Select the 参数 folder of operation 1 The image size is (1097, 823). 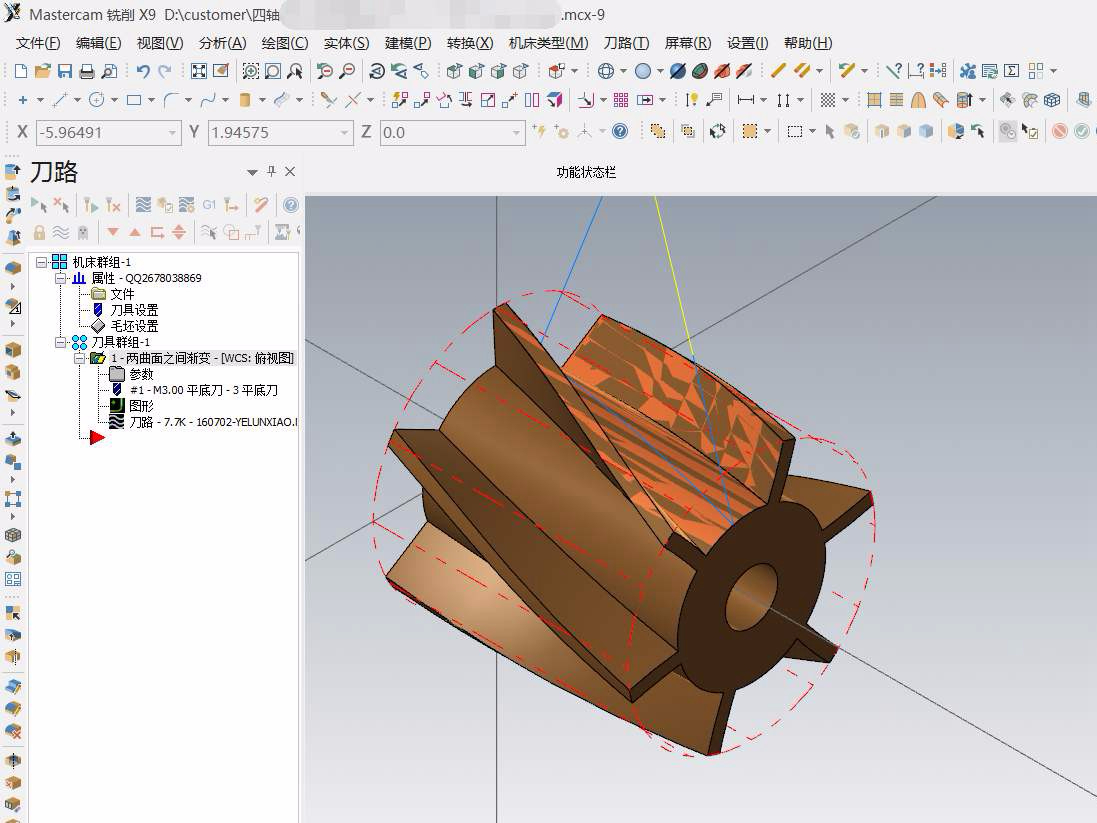[141, 374]
